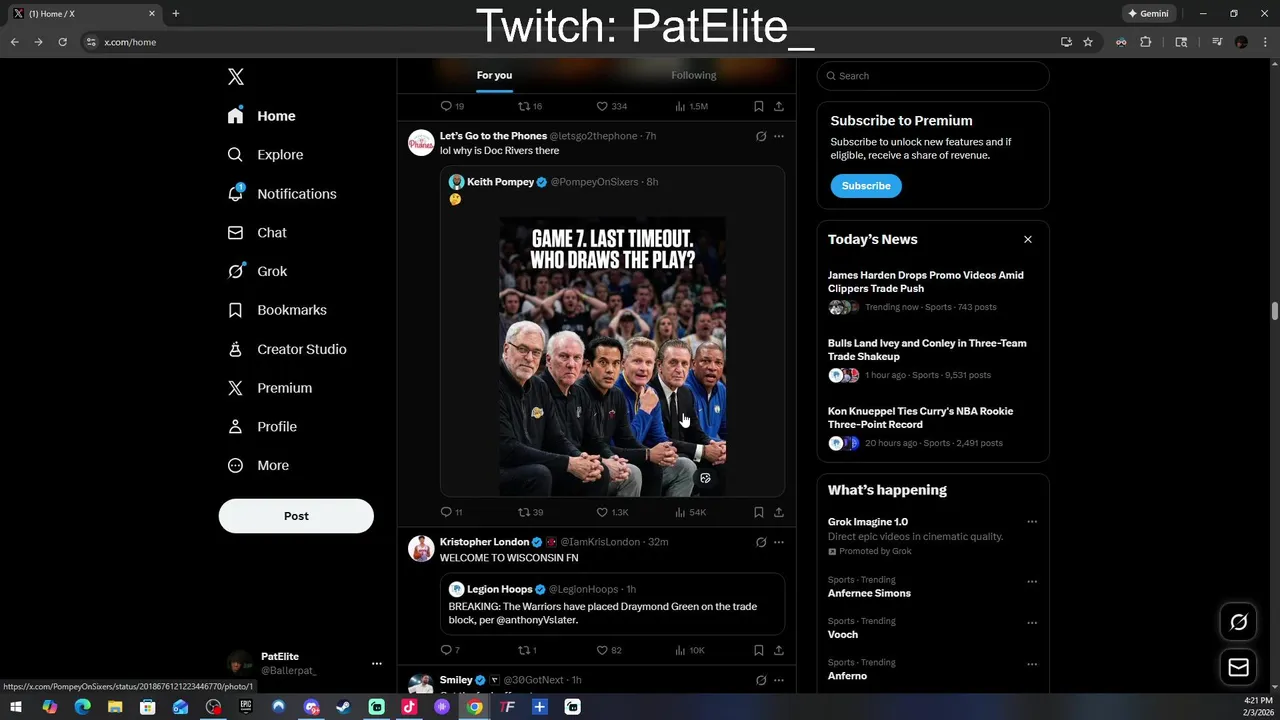Bookmark this tab with the star icon

[x=1088, y=42]
